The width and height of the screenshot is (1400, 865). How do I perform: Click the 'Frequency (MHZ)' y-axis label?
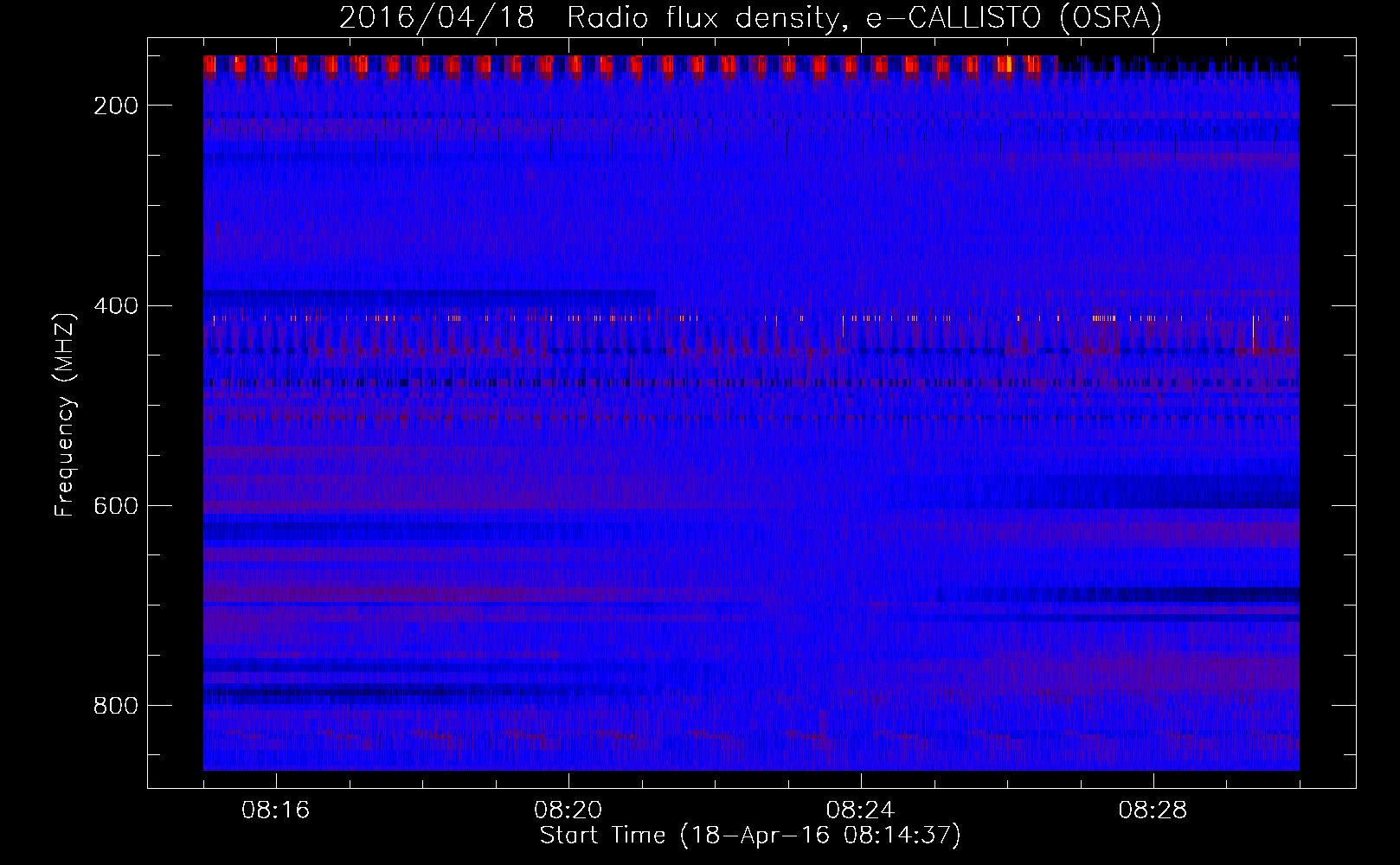pos(65,414)
